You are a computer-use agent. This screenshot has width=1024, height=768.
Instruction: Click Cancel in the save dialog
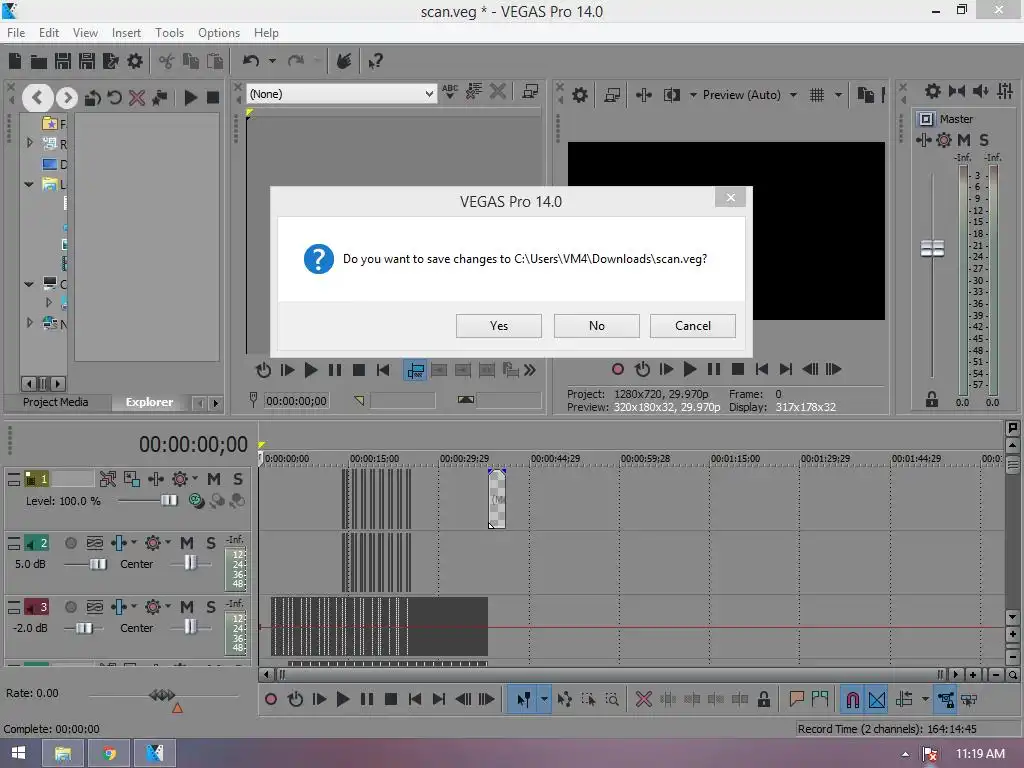[x=693, y=326]
